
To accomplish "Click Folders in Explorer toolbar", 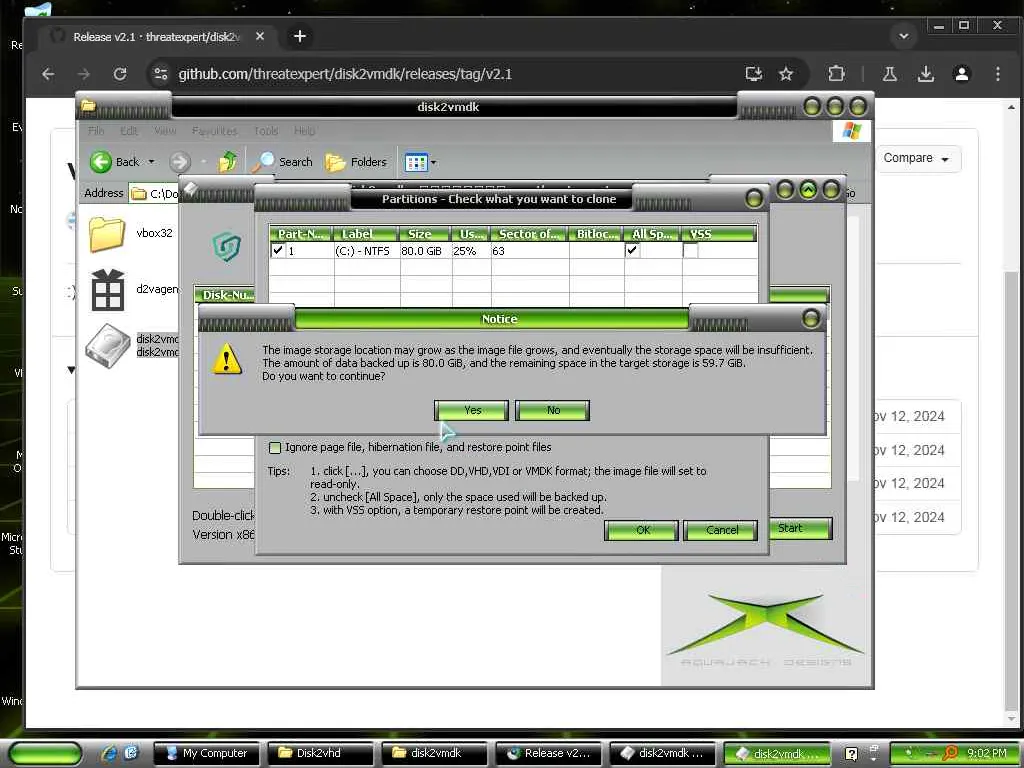I will point(355,162).
